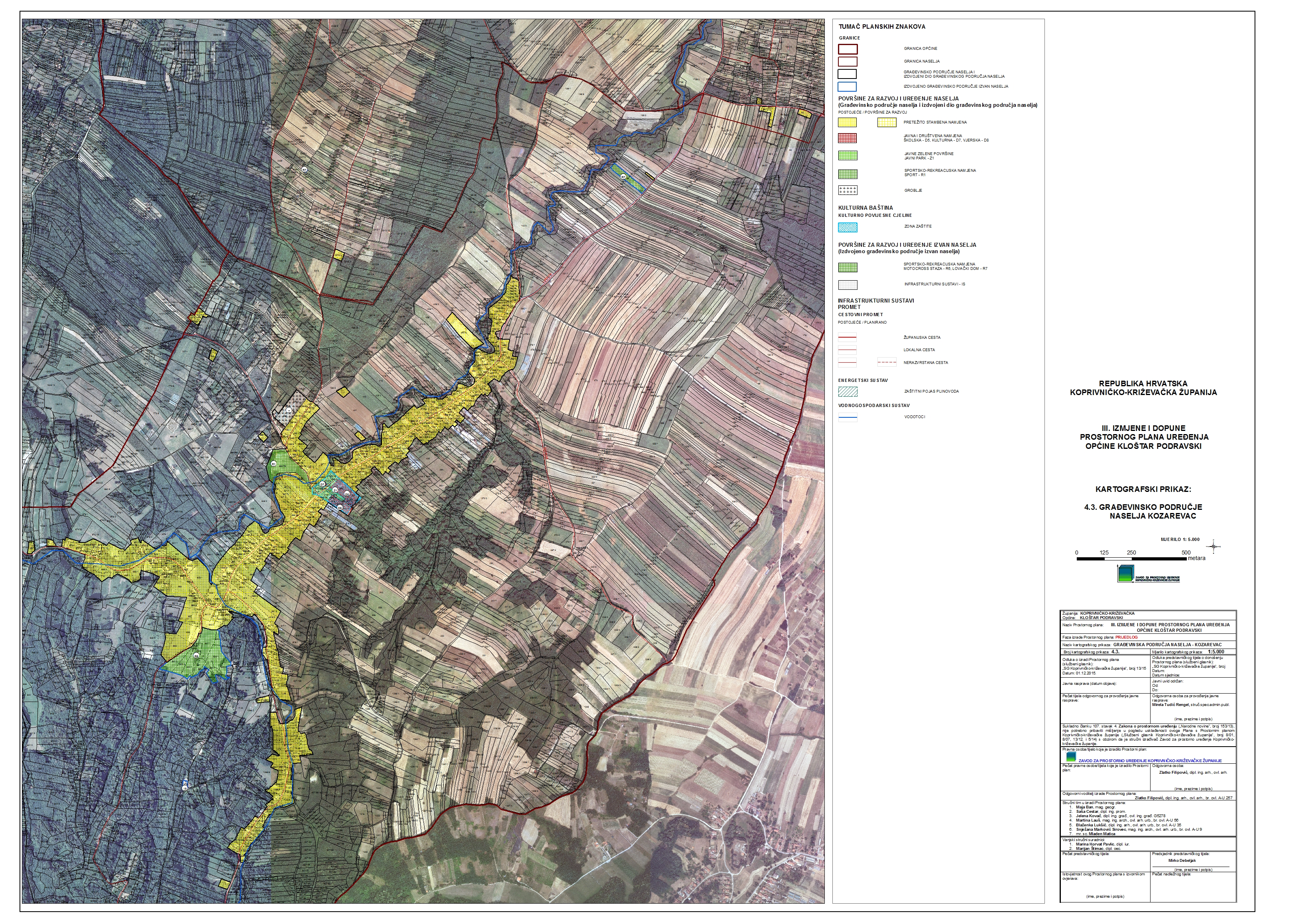The height and width of the screenshot is (924, 1306).
Task: Click the 'GRANICE' legend section title
Action: (849, 38)
